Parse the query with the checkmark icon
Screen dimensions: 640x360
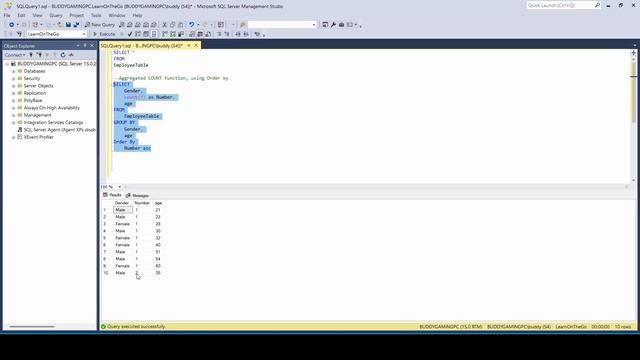130,34
